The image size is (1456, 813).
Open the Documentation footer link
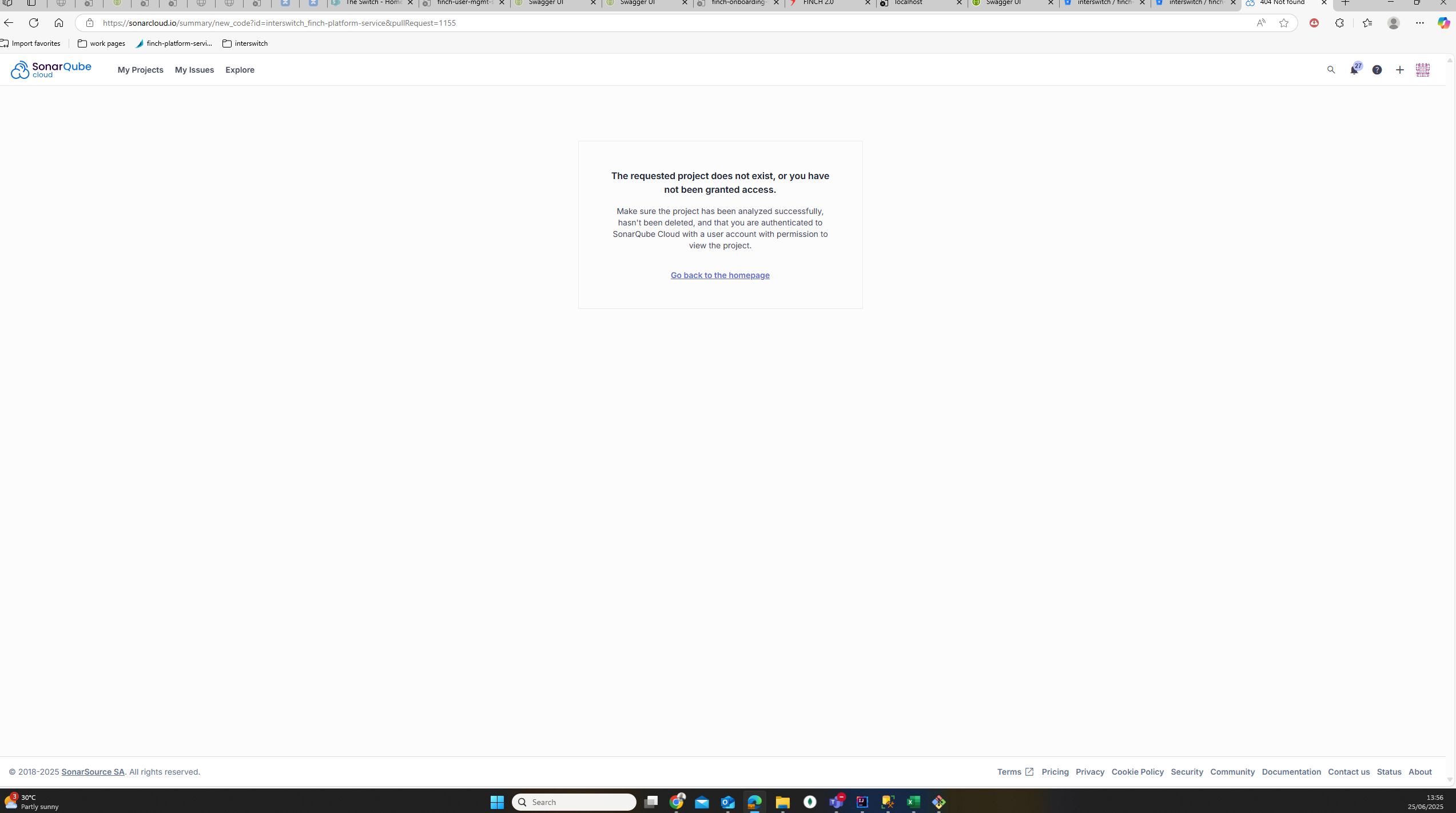point(1291,771)
